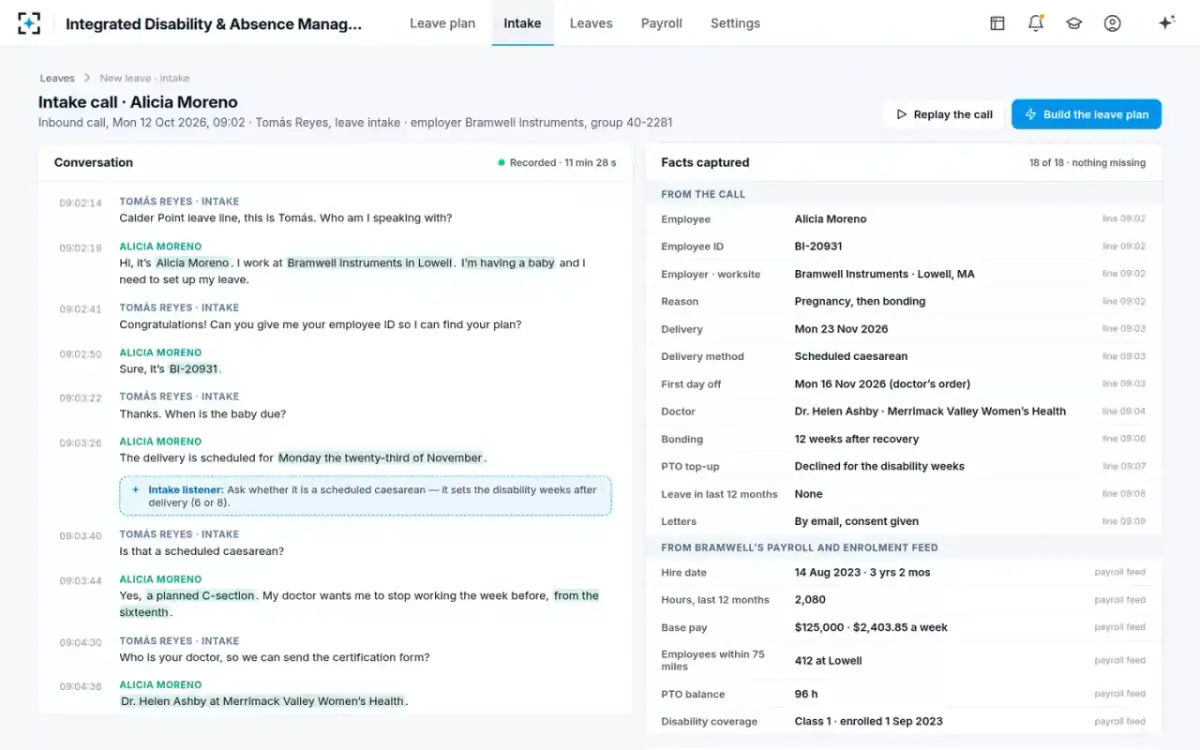Select the '12 weeks after recovery' bonding value
Screen dimensions: 1200x750
click(856, 439)
